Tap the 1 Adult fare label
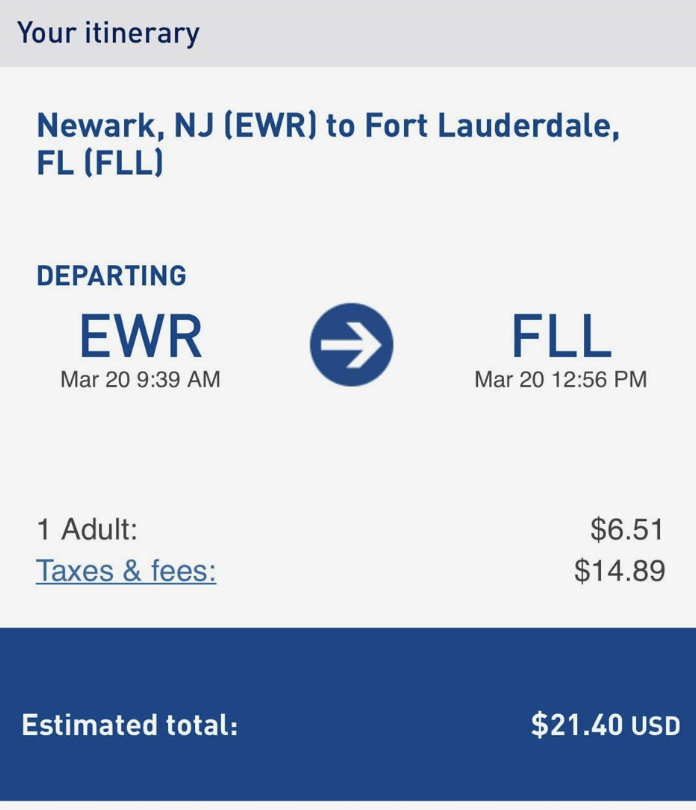 (87, 529)
